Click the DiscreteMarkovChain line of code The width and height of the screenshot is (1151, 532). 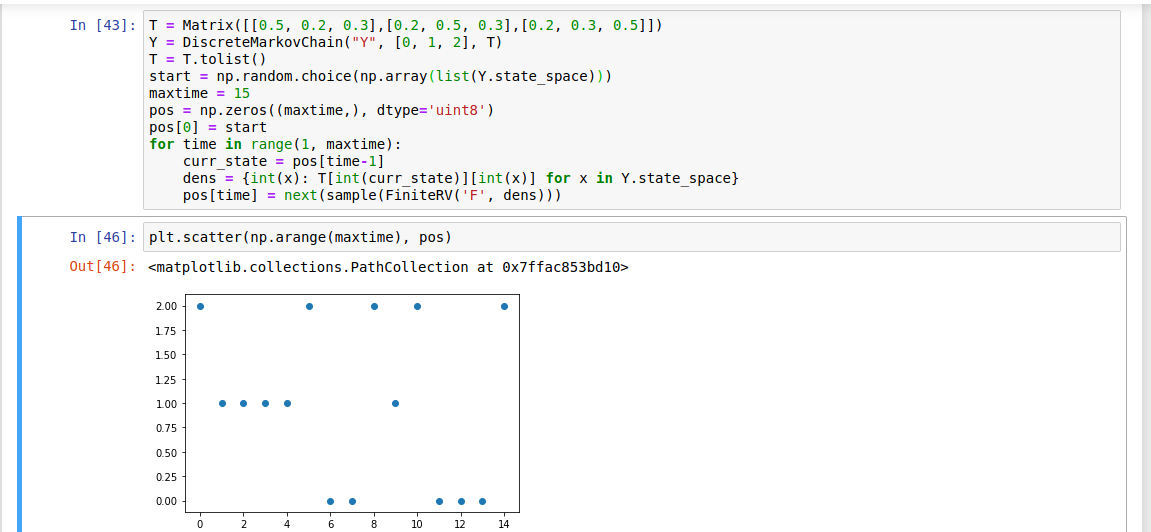[x=326, y=43]
